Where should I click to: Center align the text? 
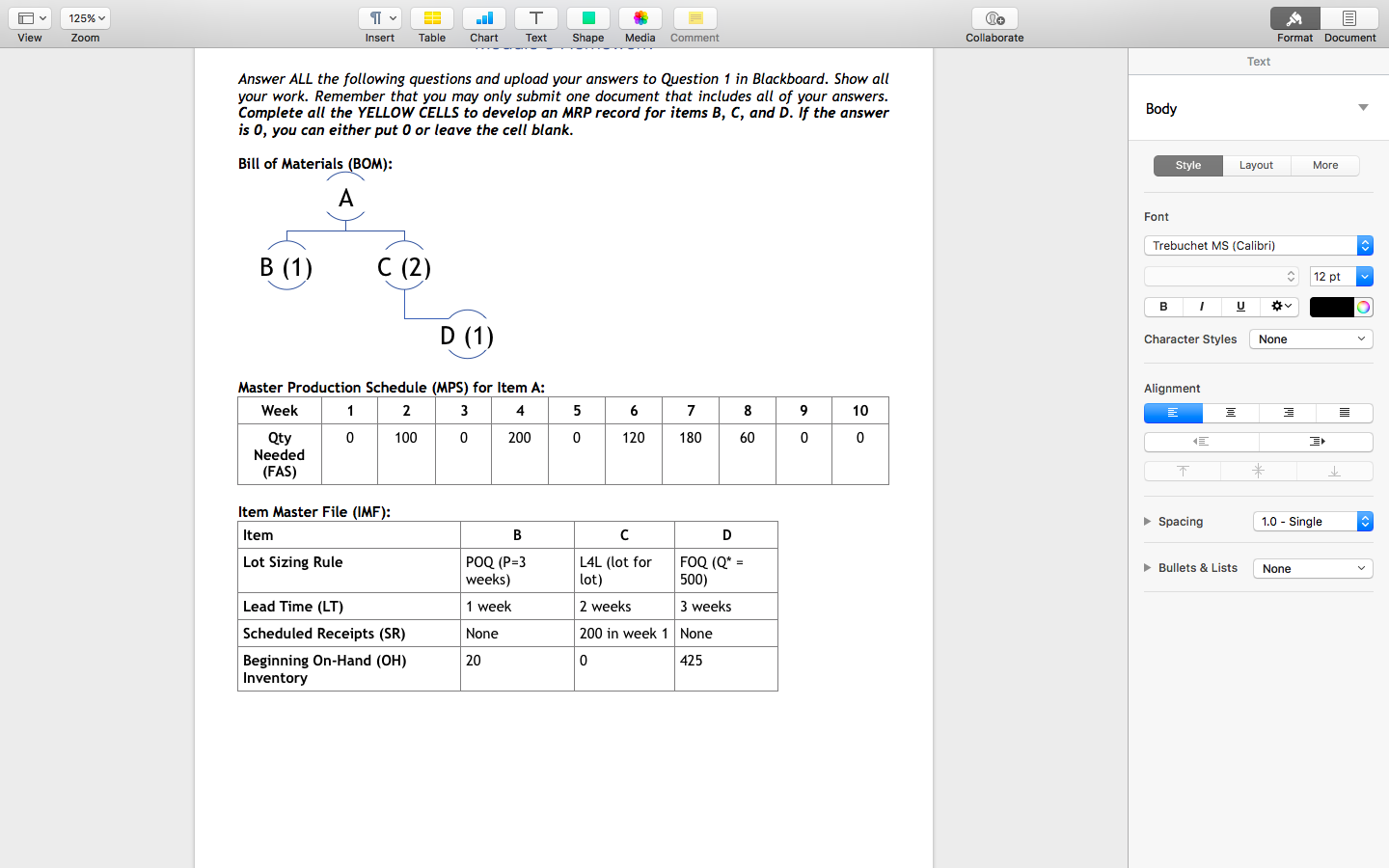click(x=1231, y=414)
